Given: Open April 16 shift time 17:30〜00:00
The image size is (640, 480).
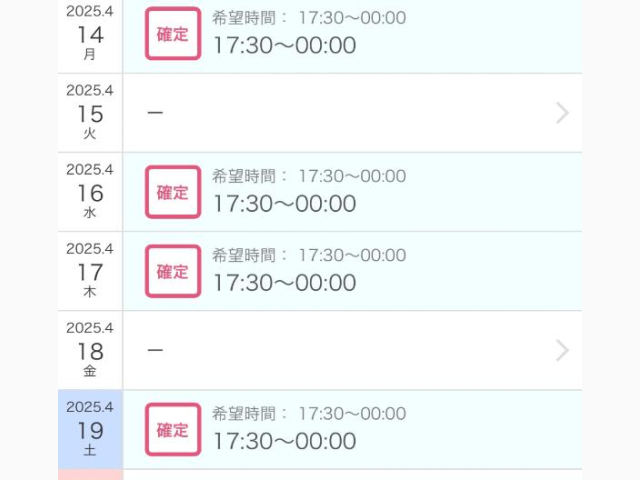Looking at the screenshot, I should (284, 204).
